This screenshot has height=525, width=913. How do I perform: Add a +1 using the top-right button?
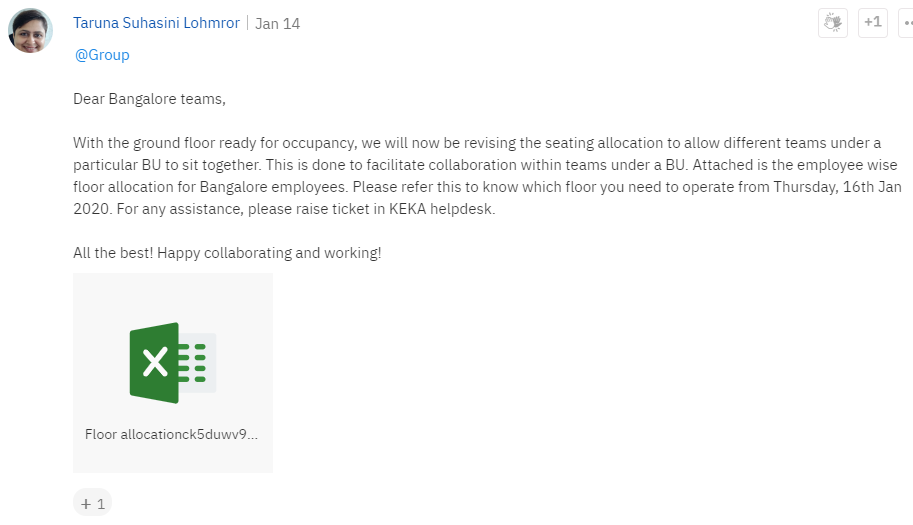tap(873, 23)
